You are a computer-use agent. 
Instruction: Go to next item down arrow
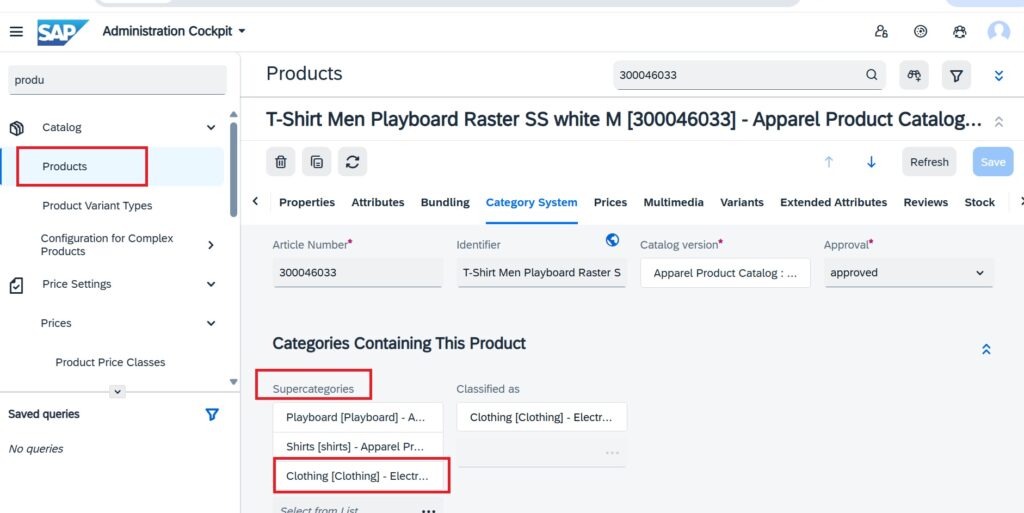pyautogui.click(x=871, y=162)
